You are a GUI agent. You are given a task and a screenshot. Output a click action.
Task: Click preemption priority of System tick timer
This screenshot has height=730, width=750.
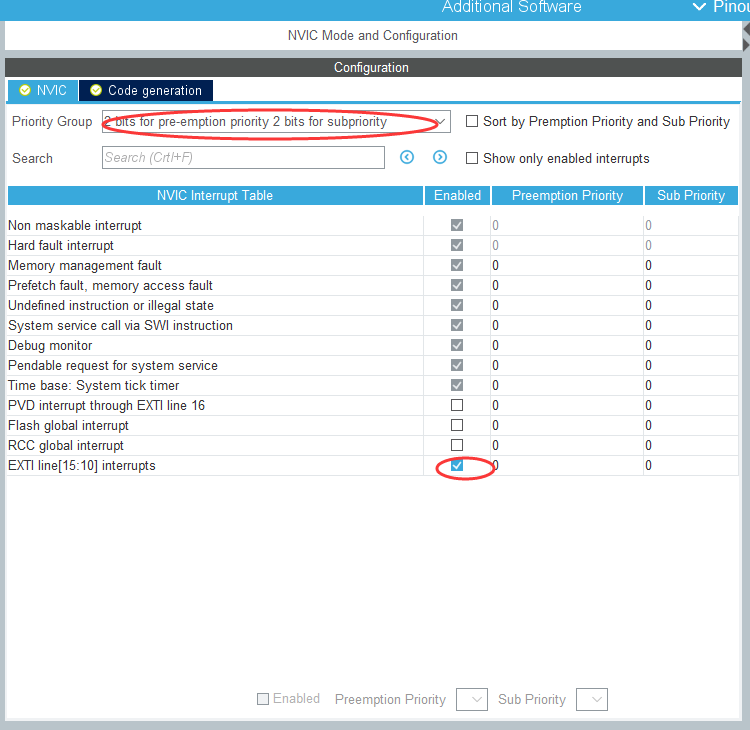pos(496,385)
